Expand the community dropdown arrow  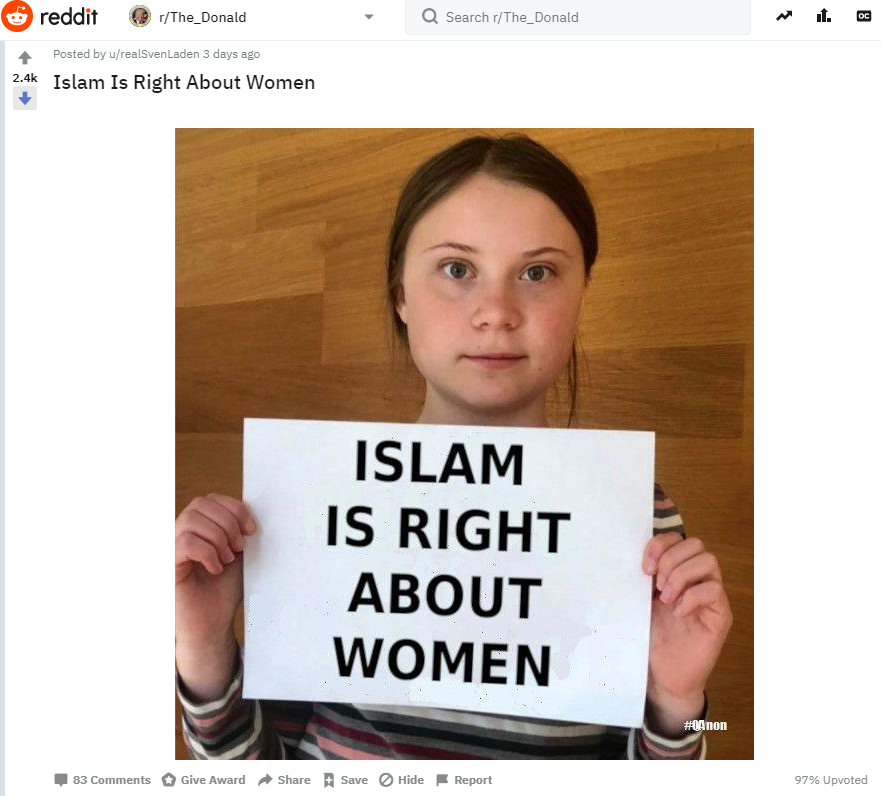pos(369,17)
